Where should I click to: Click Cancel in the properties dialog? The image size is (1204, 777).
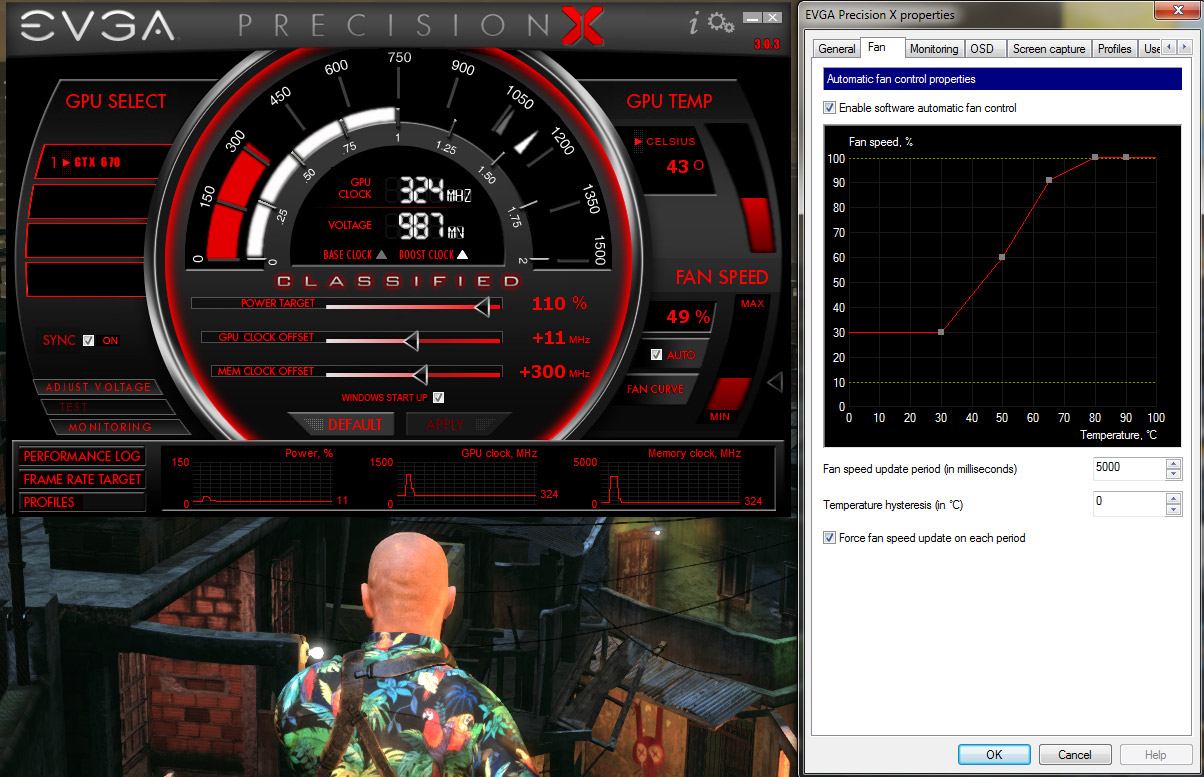[1075, 754]
